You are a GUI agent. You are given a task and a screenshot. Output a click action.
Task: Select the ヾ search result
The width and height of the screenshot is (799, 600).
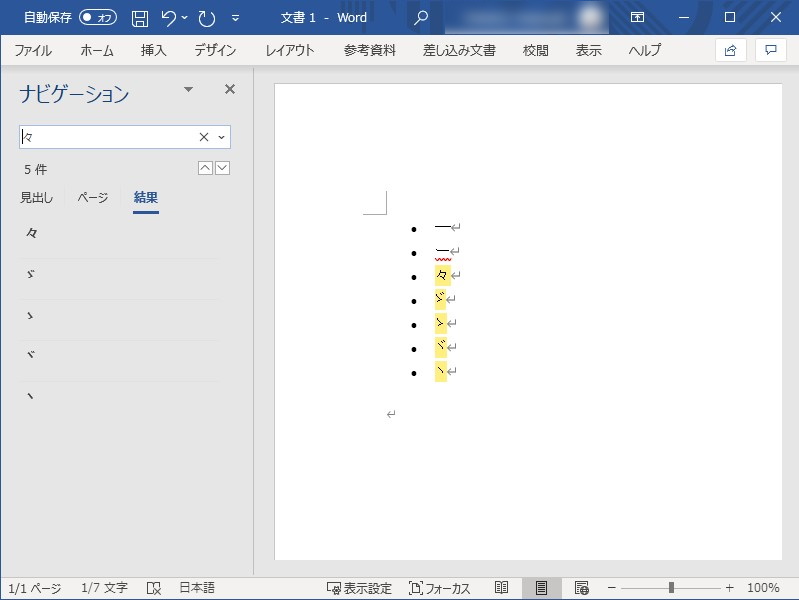coord(120,356)
